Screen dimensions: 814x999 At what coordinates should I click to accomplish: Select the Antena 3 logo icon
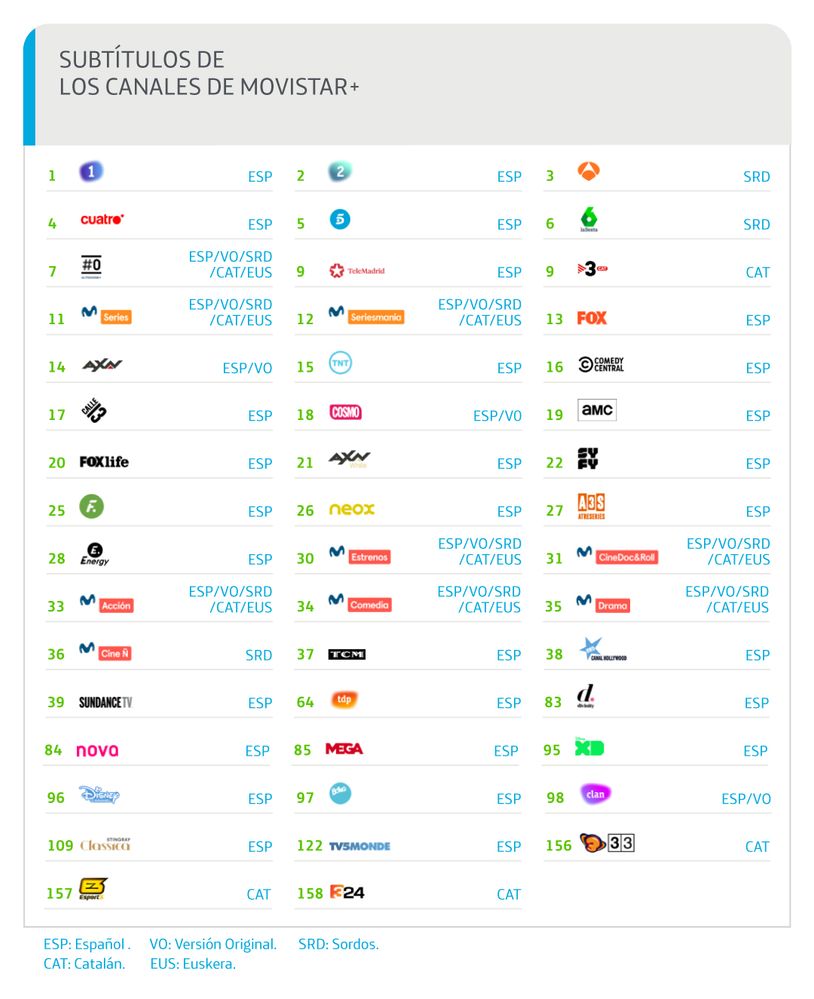click(589, 172)
